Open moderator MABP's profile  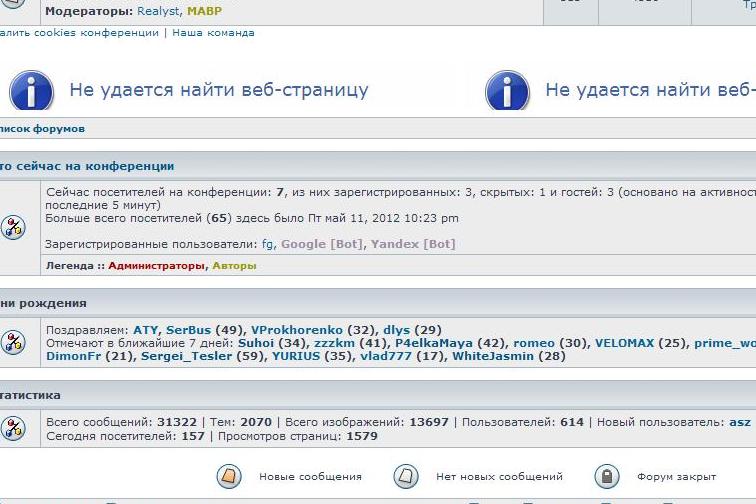[204, 12]
